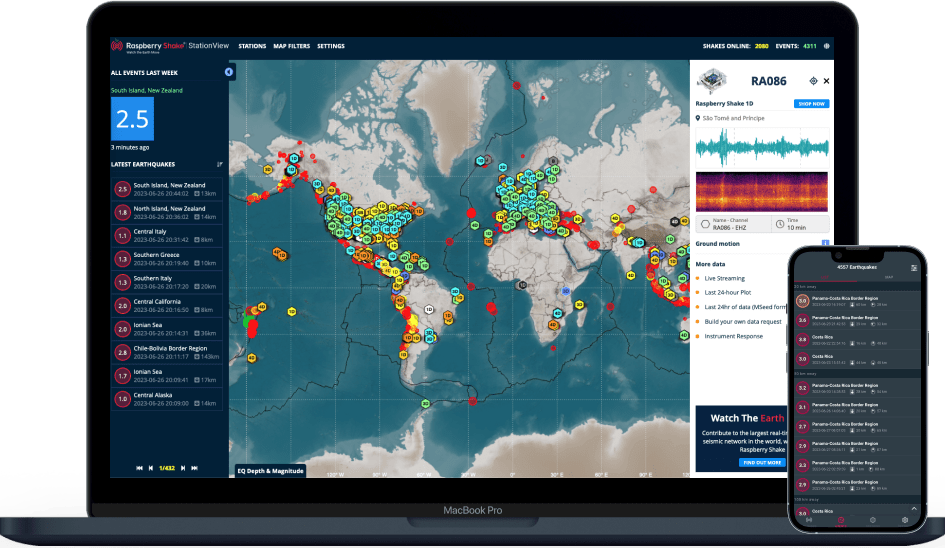Select the North Island, New Zealand earthquake row

(x=167, y=212)
